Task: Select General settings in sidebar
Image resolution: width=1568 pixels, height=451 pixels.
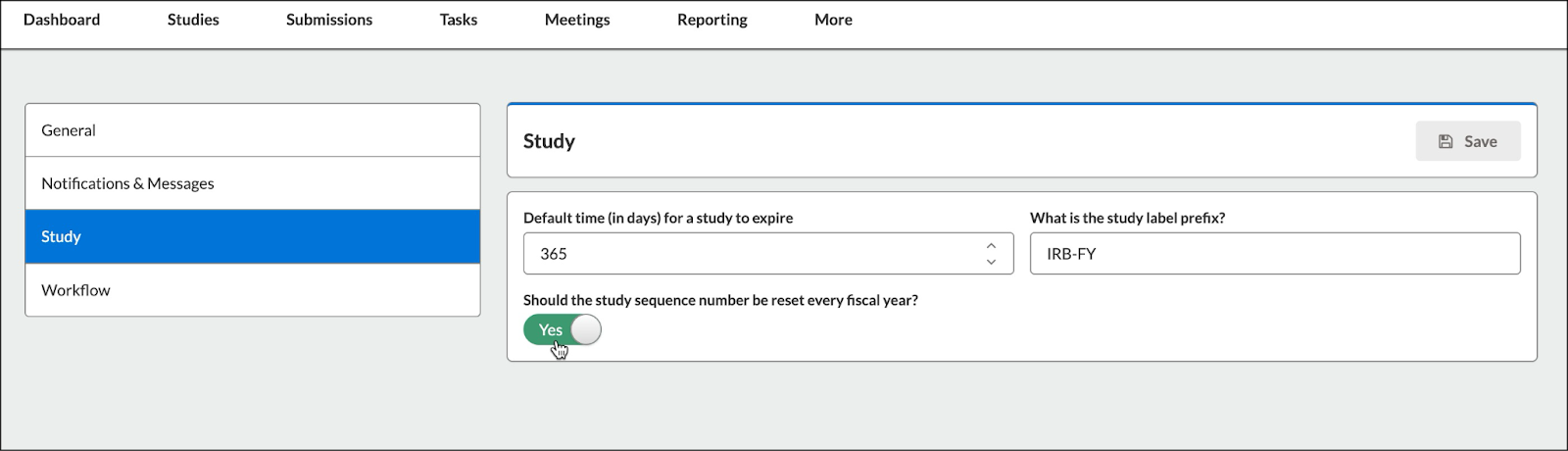Action: pyautogui.click(x=253, y=130)
